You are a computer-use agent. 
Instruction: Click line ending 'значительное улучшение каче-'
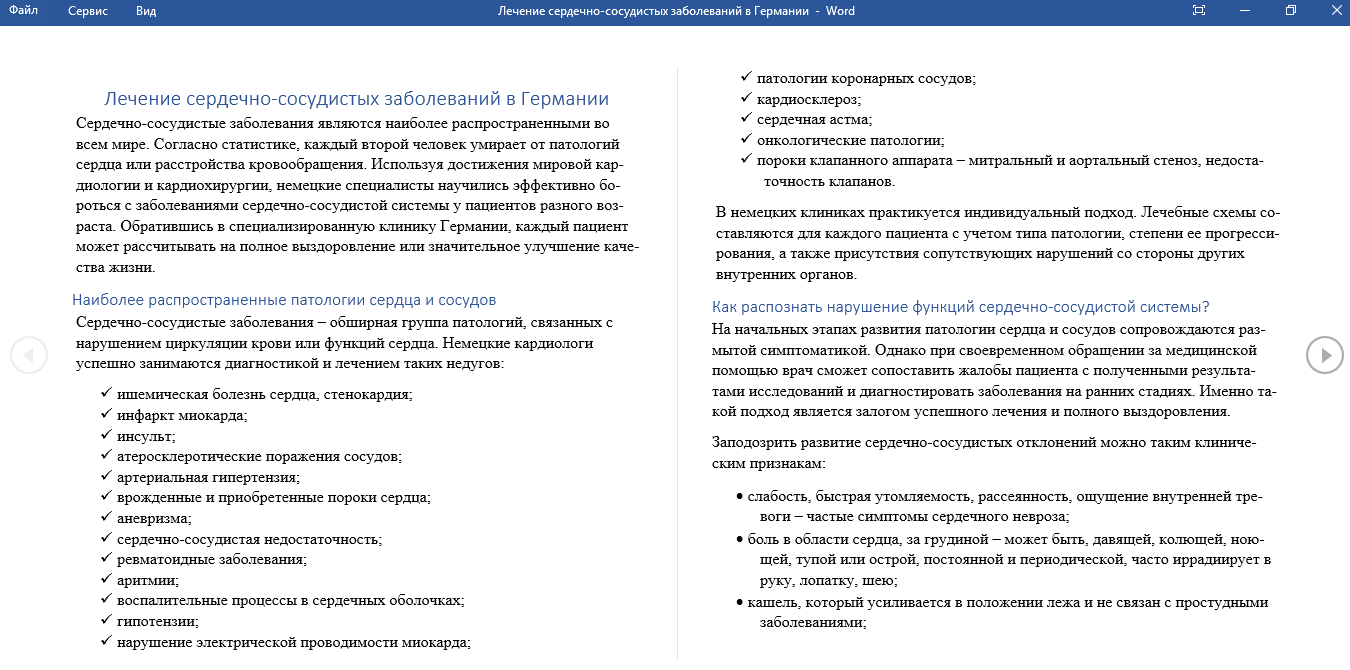pyautogui.click(x=358, y=246)
